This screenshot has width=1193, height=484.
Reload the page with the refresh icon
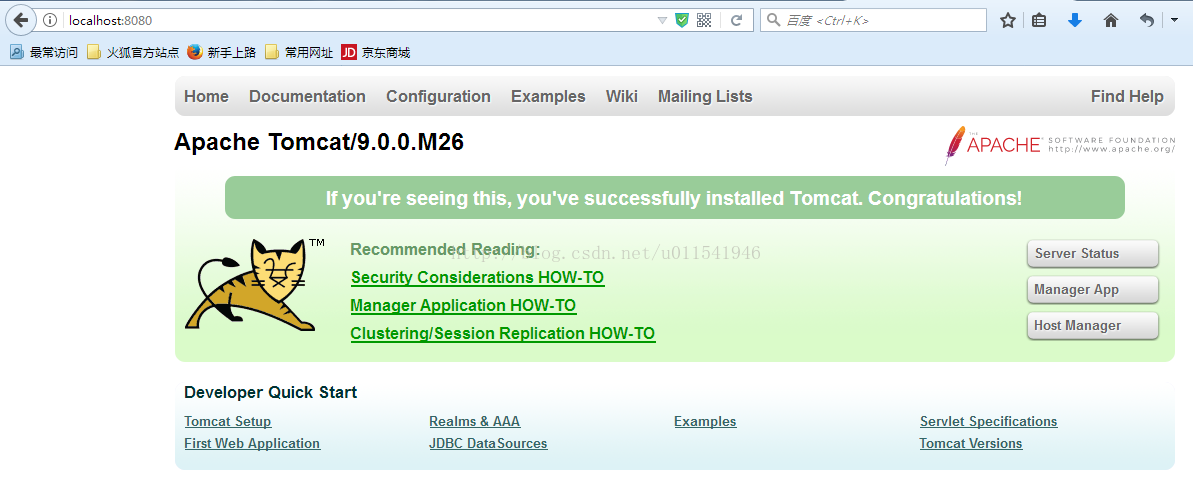coord(736,21)
